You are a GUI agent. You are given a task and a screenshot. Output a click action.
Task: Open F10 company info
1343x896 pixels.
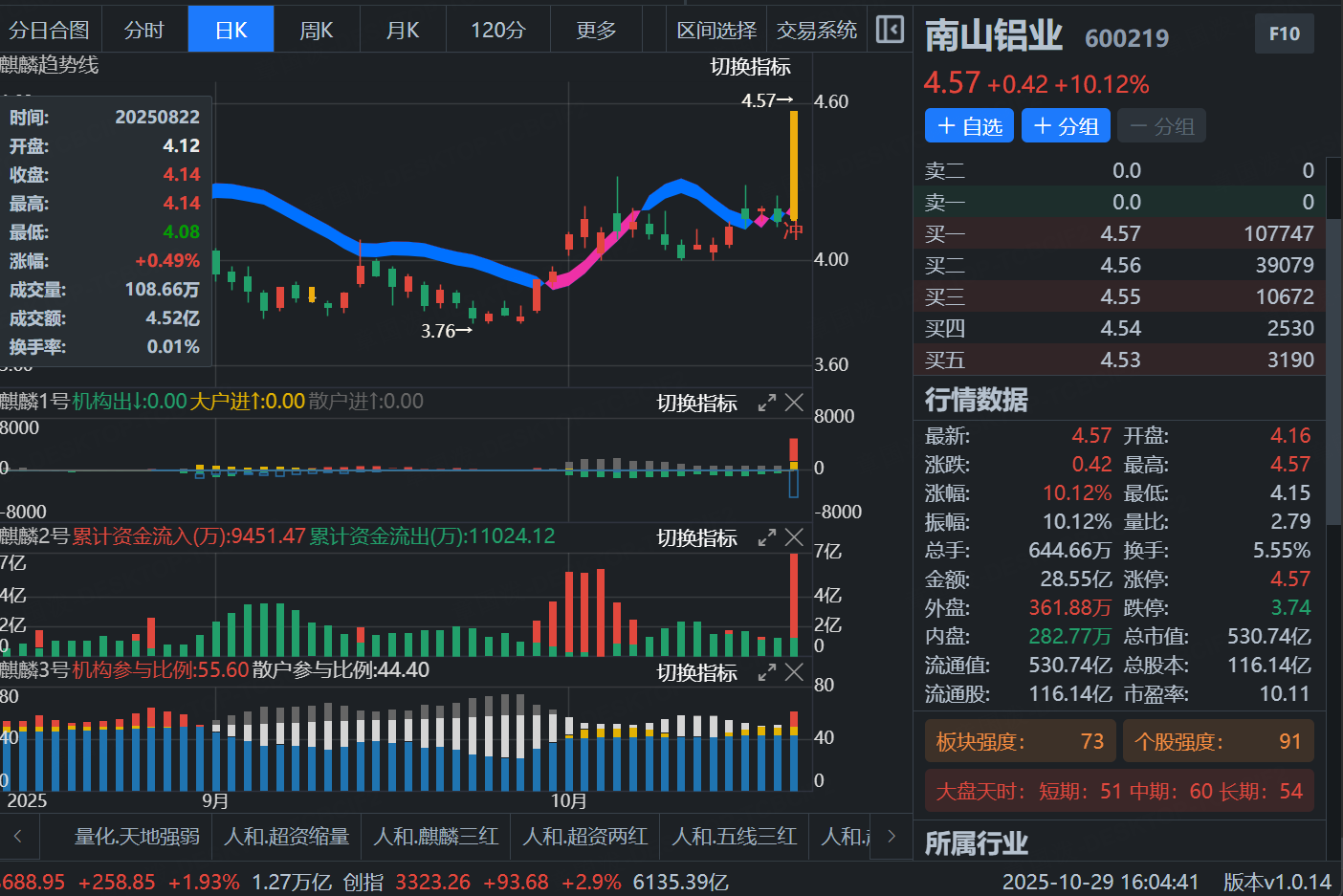tap(1284, 34)
